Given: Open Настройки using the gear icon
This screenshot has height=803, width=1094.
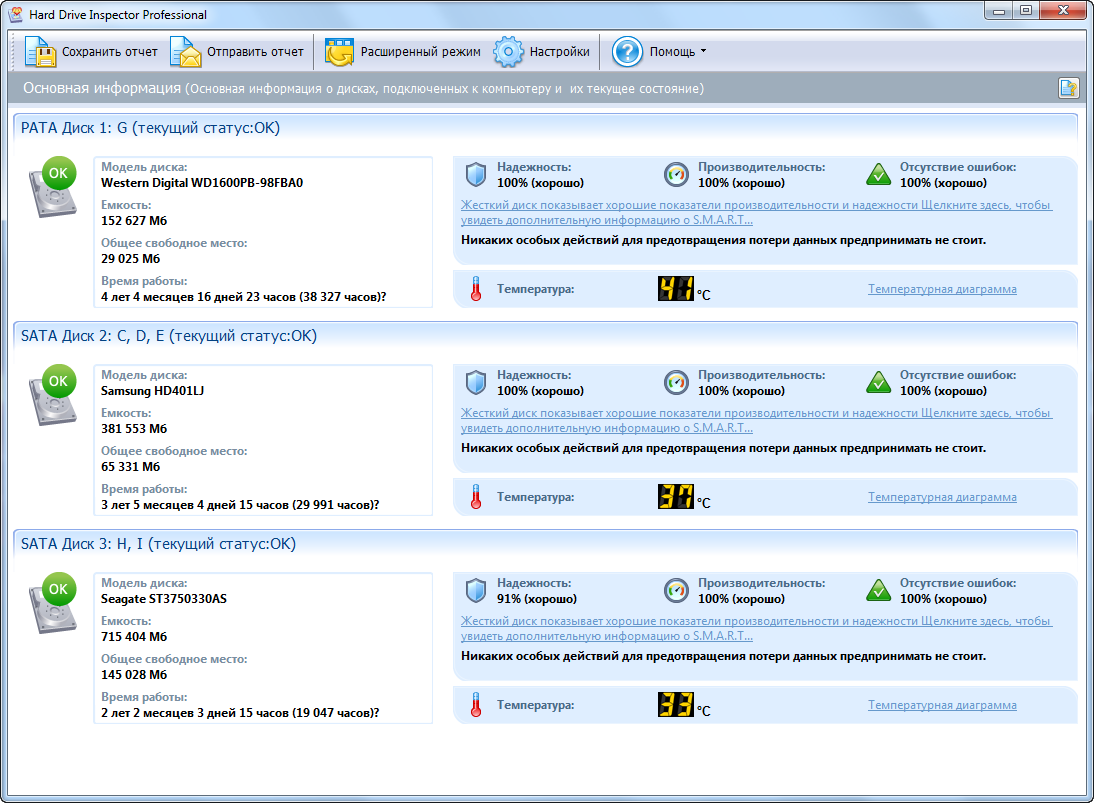Looking at the screenshot, I should click(x=508, y=51).
